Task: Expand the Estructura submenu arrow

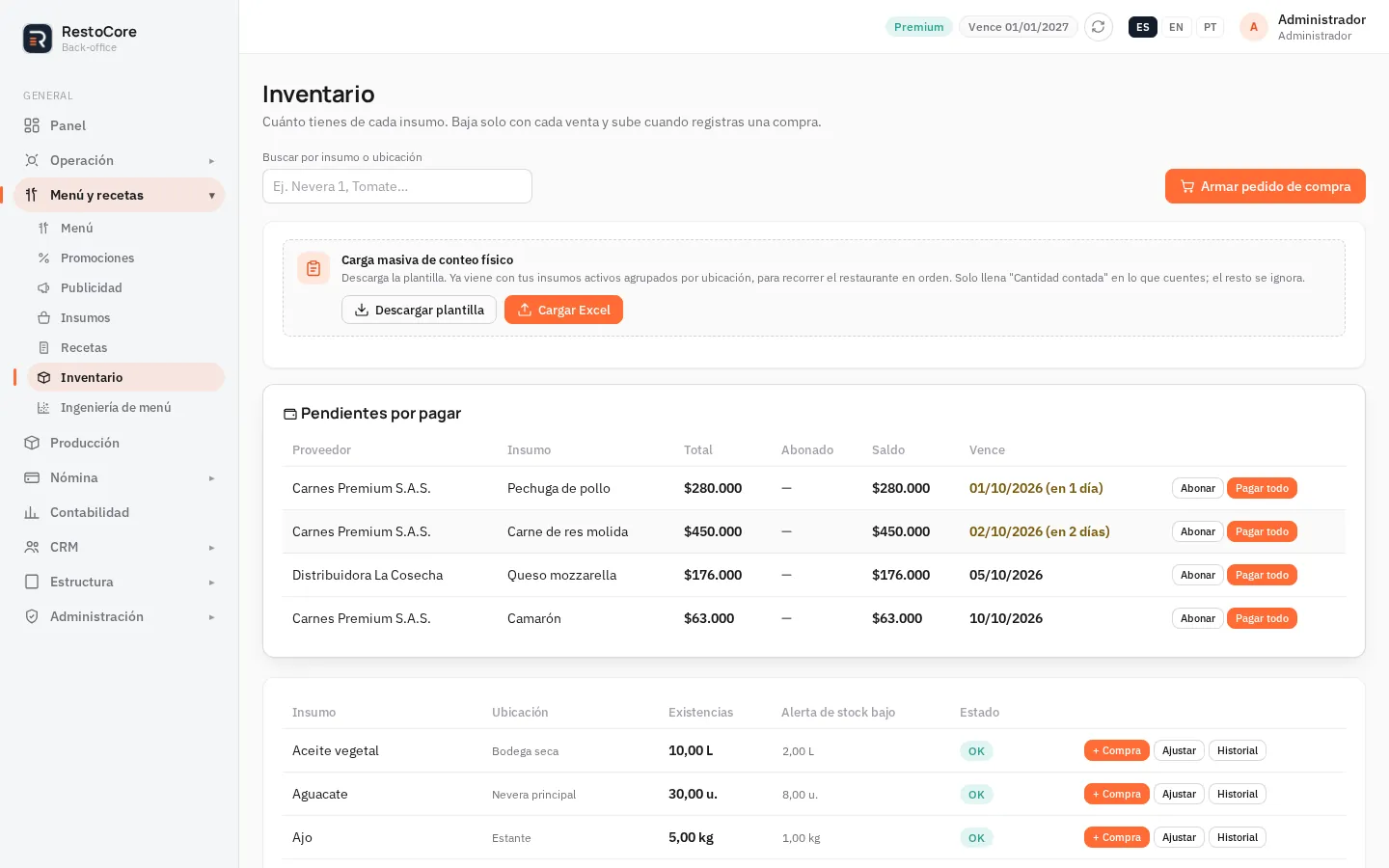Action: point(211,583)
